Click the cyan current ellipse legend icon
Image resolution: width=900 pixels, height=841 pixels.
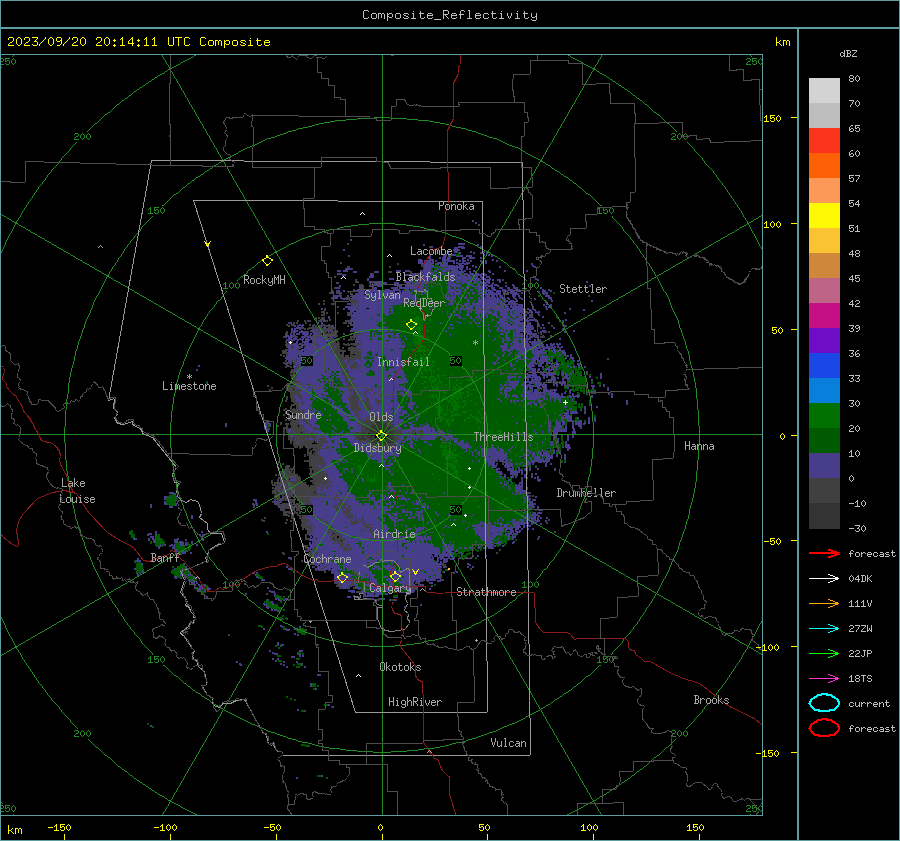pos(824,703)
